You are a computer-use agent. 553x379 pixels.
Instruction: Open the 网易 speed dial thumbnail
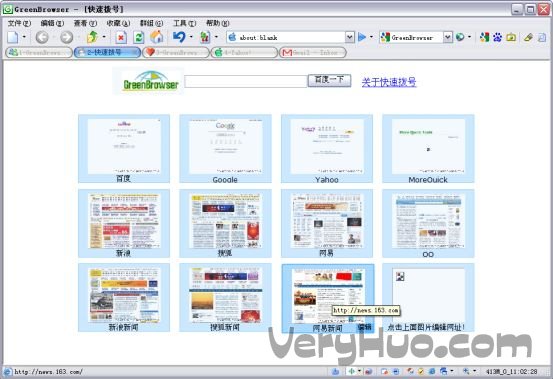point(327,221)
